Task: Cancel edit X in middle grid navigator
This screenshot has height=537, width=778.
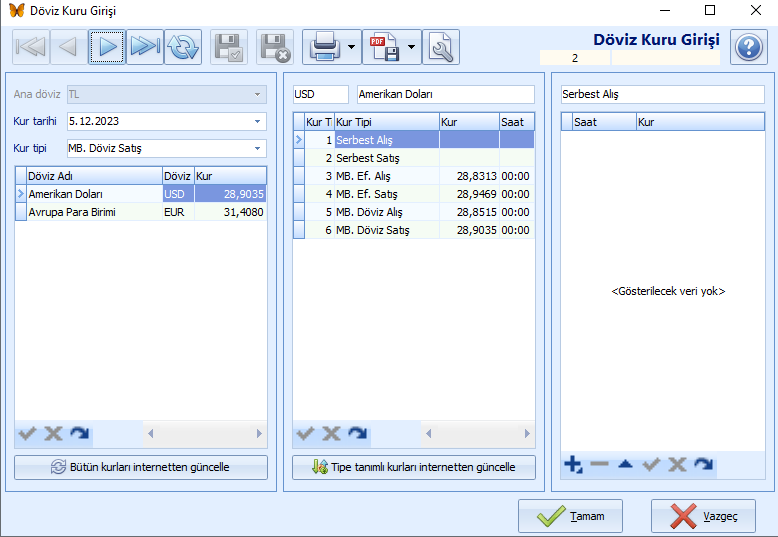Action: [331, 433]
